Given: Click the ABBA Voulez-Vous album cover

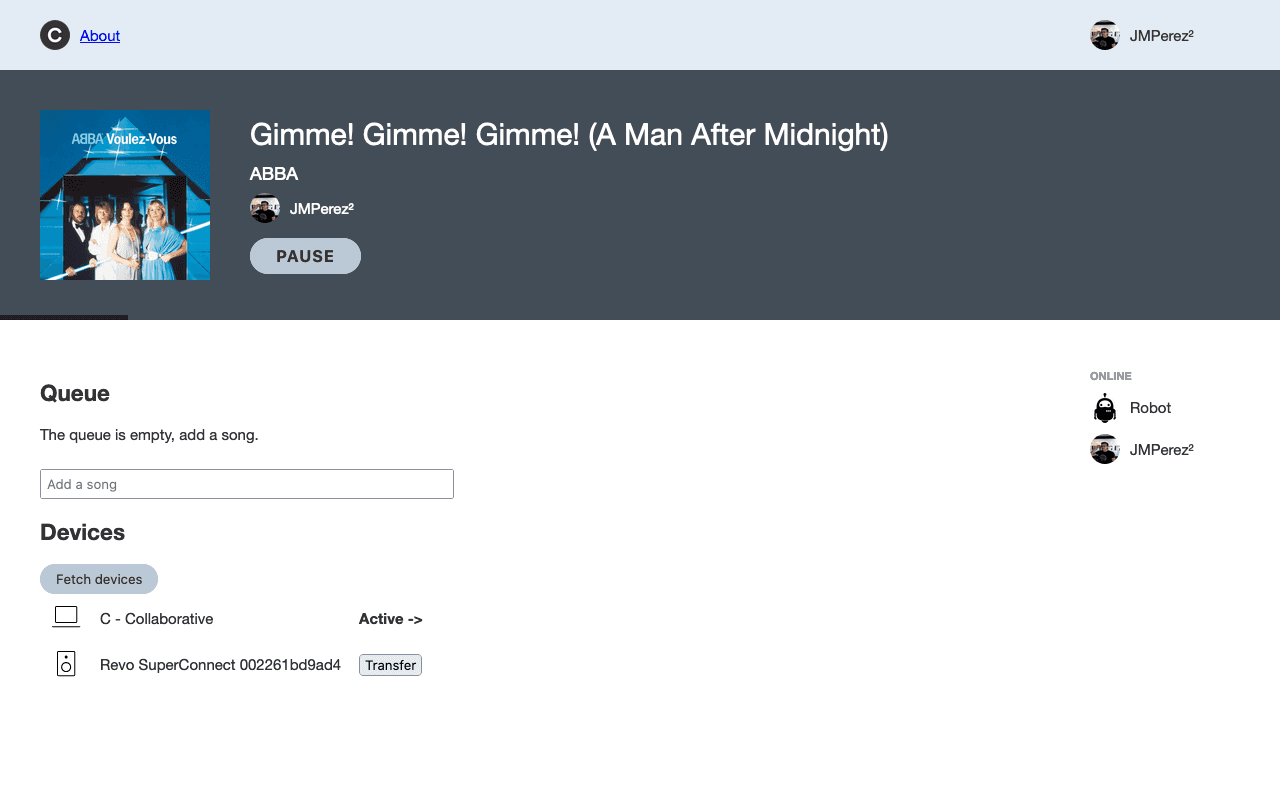Looking at the screenshot, I should tap(125, 195).
